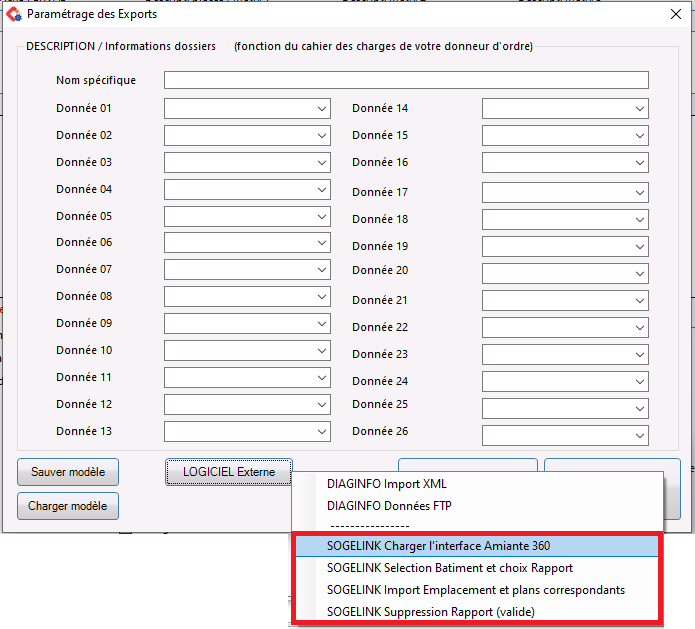Screen dimensions: 695x629
Task: Open the Donnée 23 dropdown
Action: 565,355
